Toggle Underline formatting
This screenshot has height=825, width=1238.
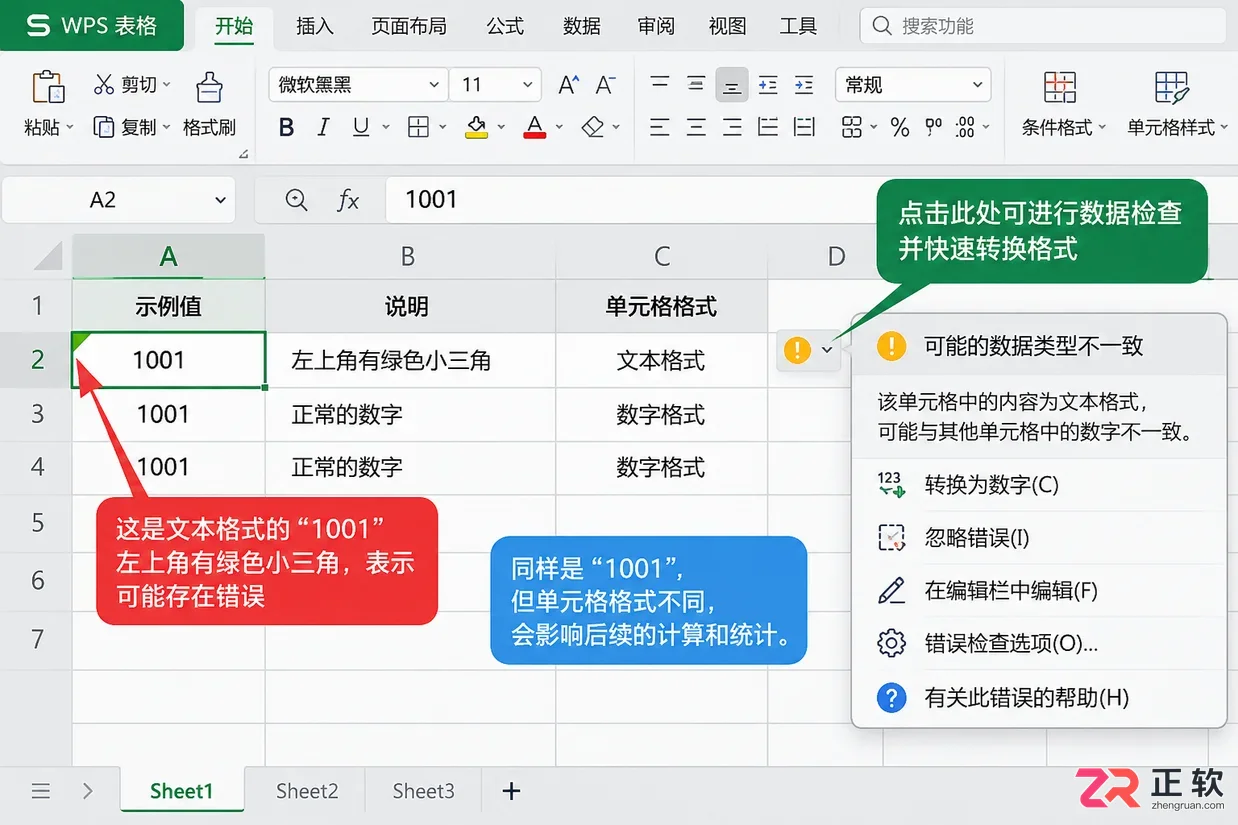(x=360, y=127)
